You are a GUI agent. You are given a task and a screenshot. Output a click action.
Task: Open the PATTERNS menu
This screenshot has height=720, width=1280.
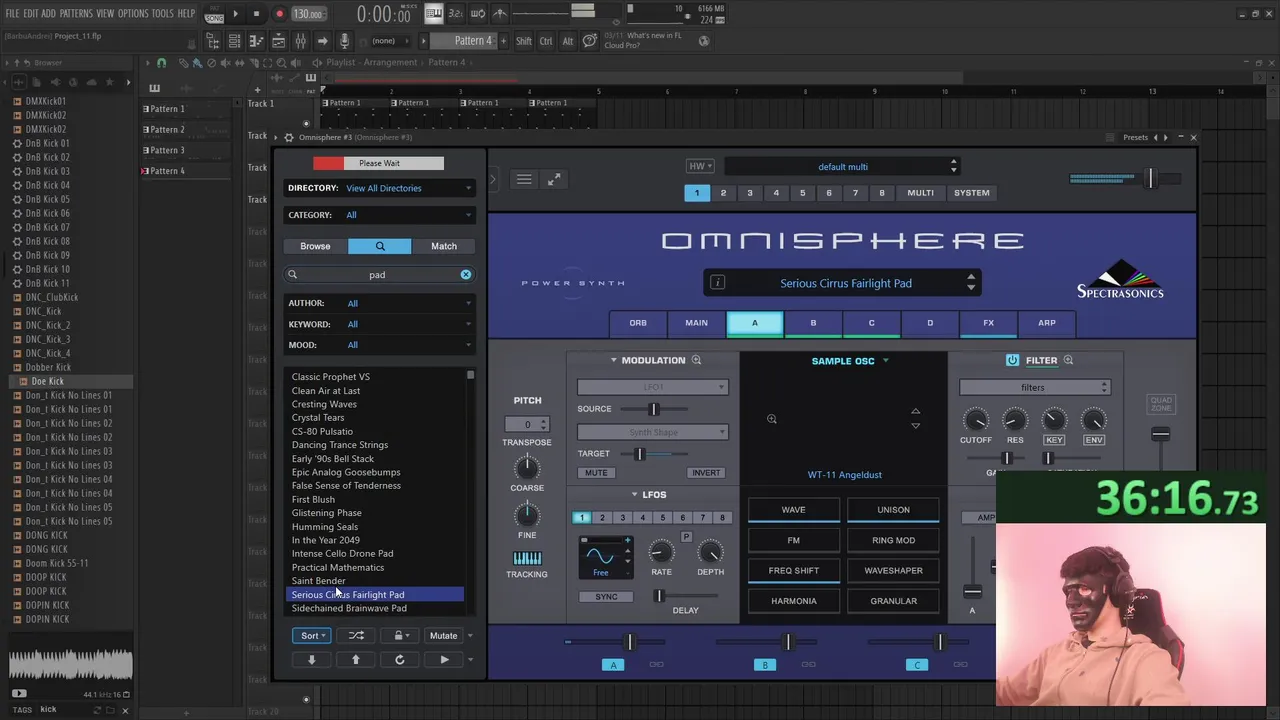click(76, 13)
